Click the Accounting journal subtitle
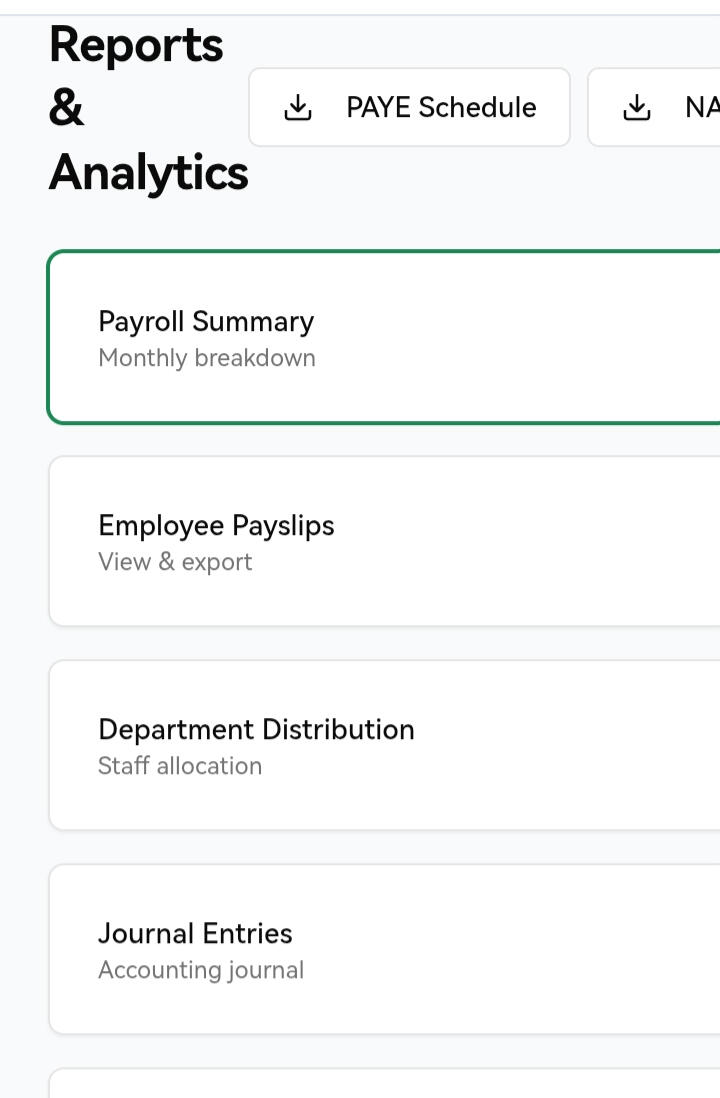 pyautogui.click(x=201, y=970)
